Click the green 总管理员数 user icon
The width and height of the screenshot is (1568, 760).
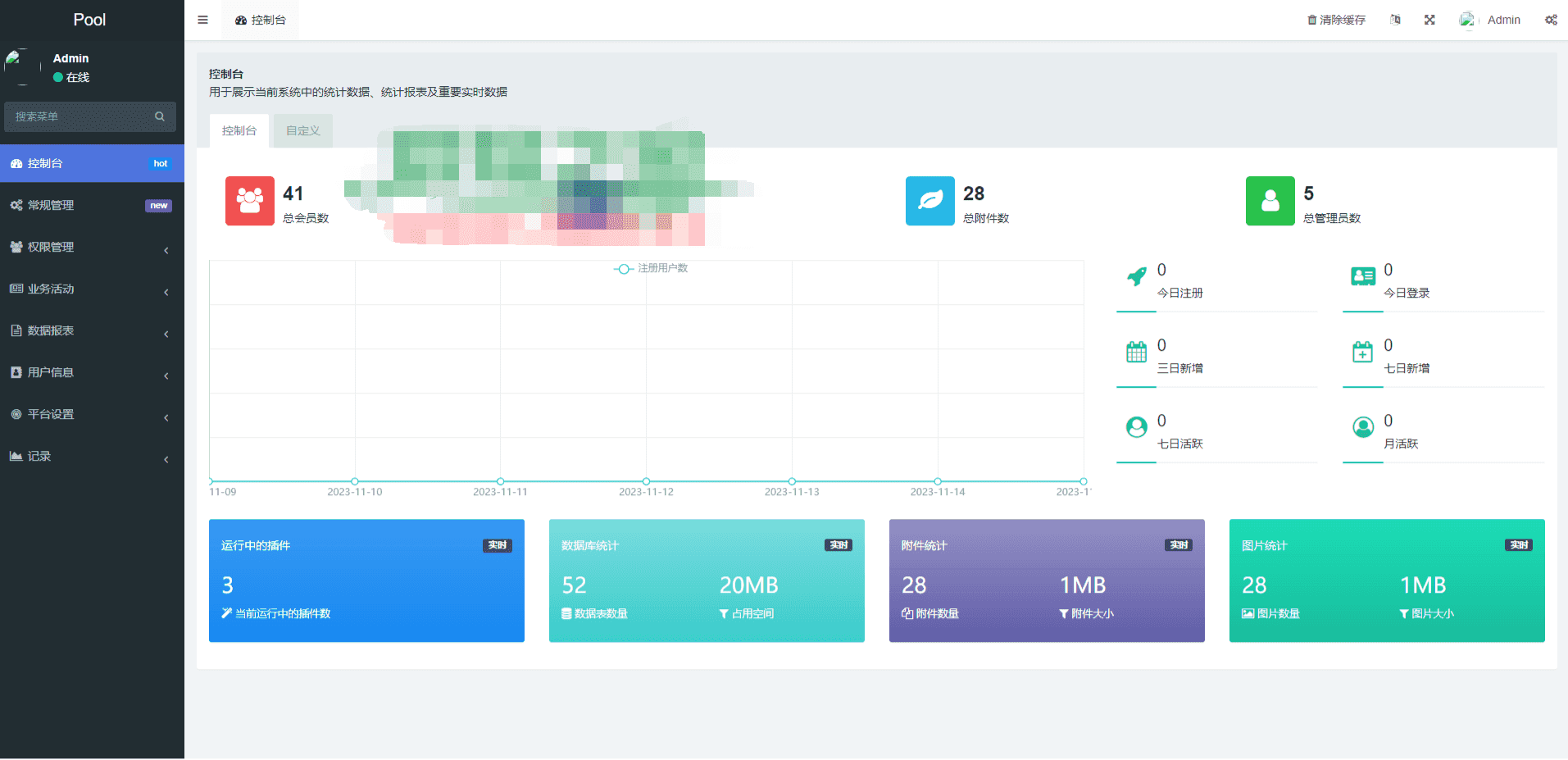1270,201
